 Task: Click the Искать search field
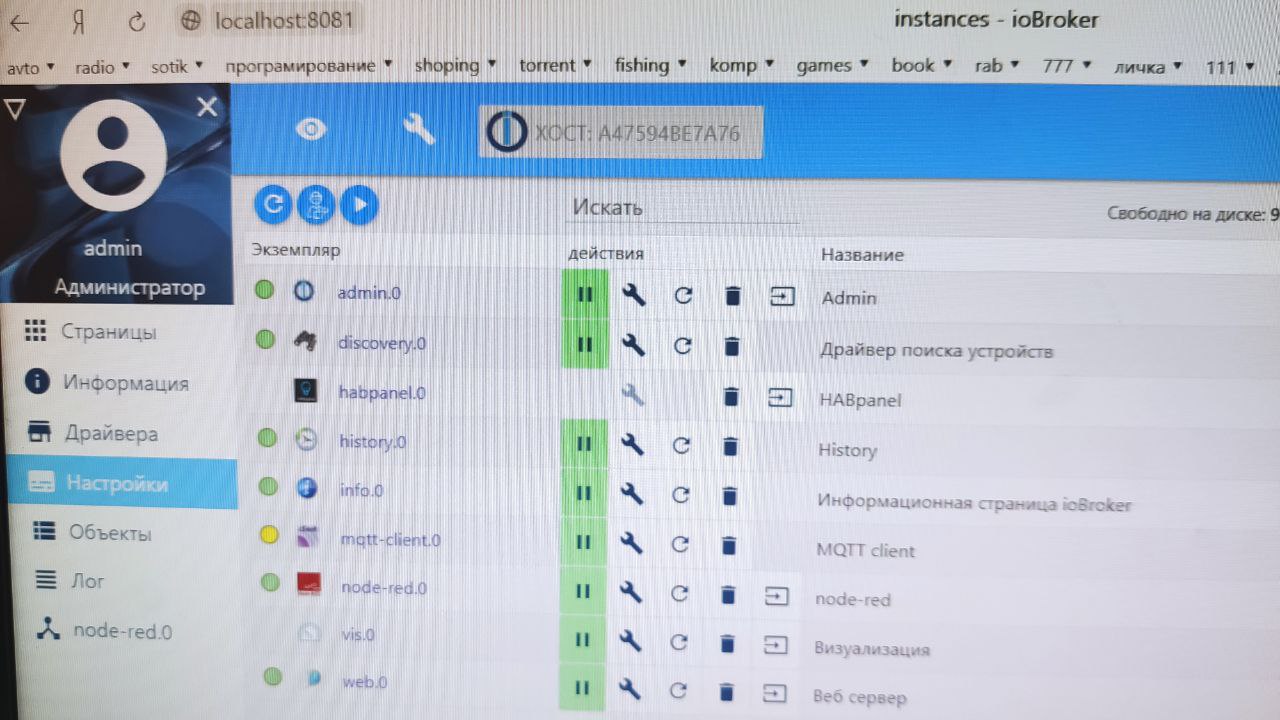[x=684, y=208]
